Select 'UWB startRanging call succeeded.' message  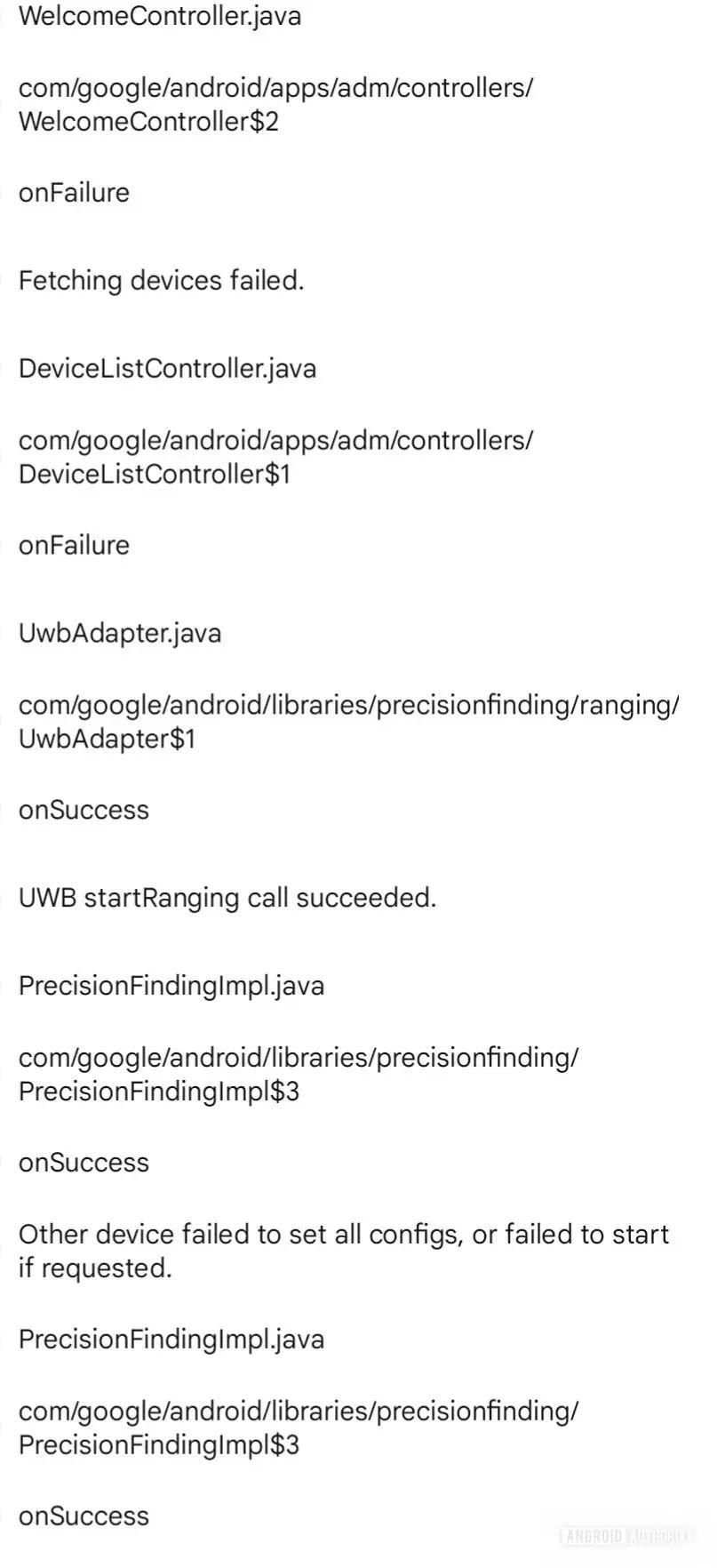point(227,898)
